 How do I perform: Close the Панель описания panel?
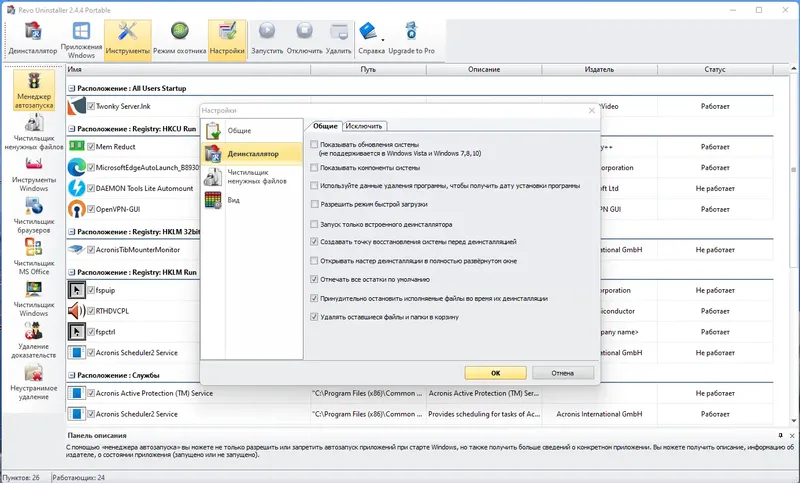pos(792,436)
